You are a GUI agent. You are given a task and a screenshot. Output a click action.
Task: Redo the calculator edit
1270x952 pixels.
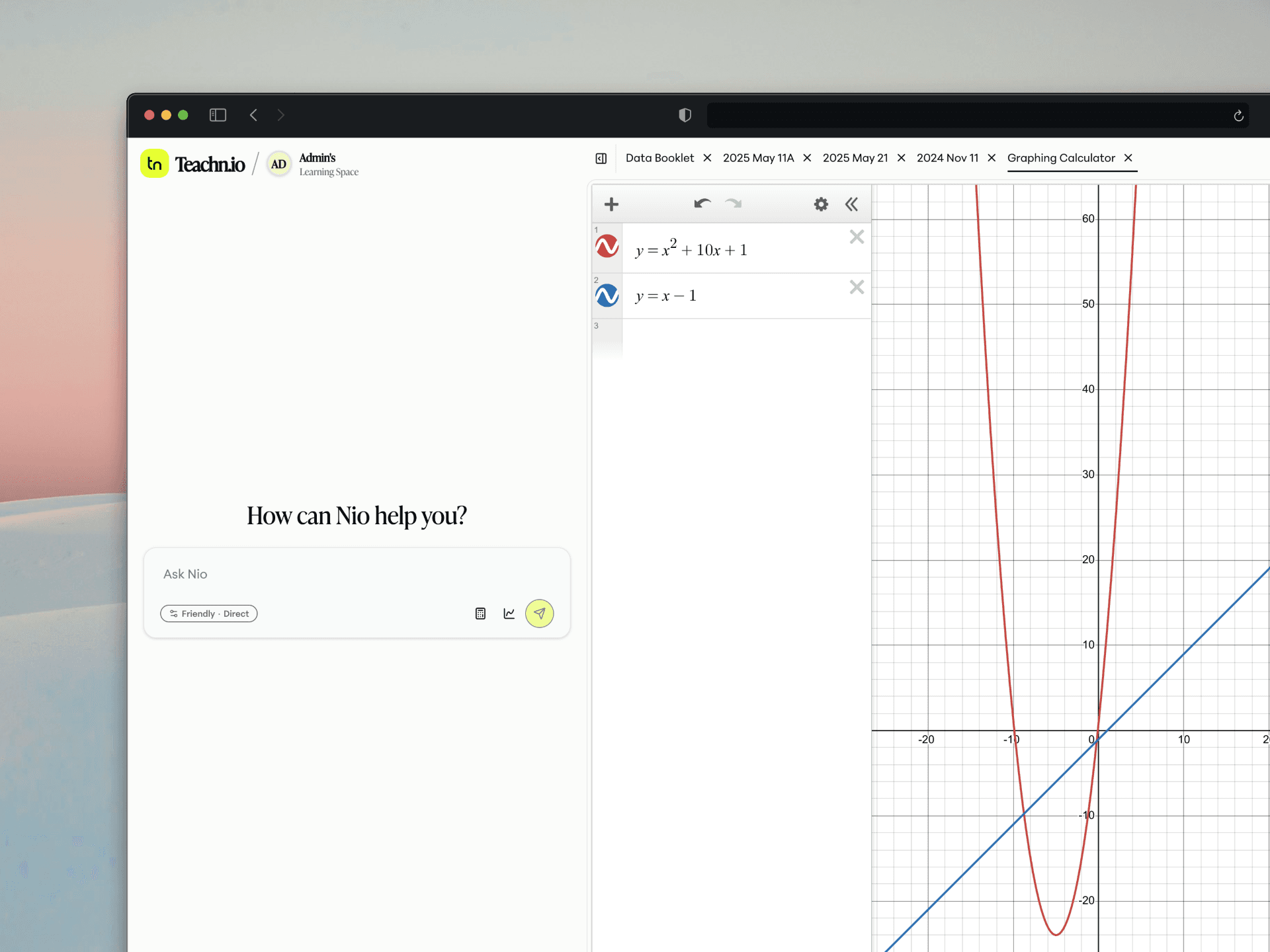[734, 204]
